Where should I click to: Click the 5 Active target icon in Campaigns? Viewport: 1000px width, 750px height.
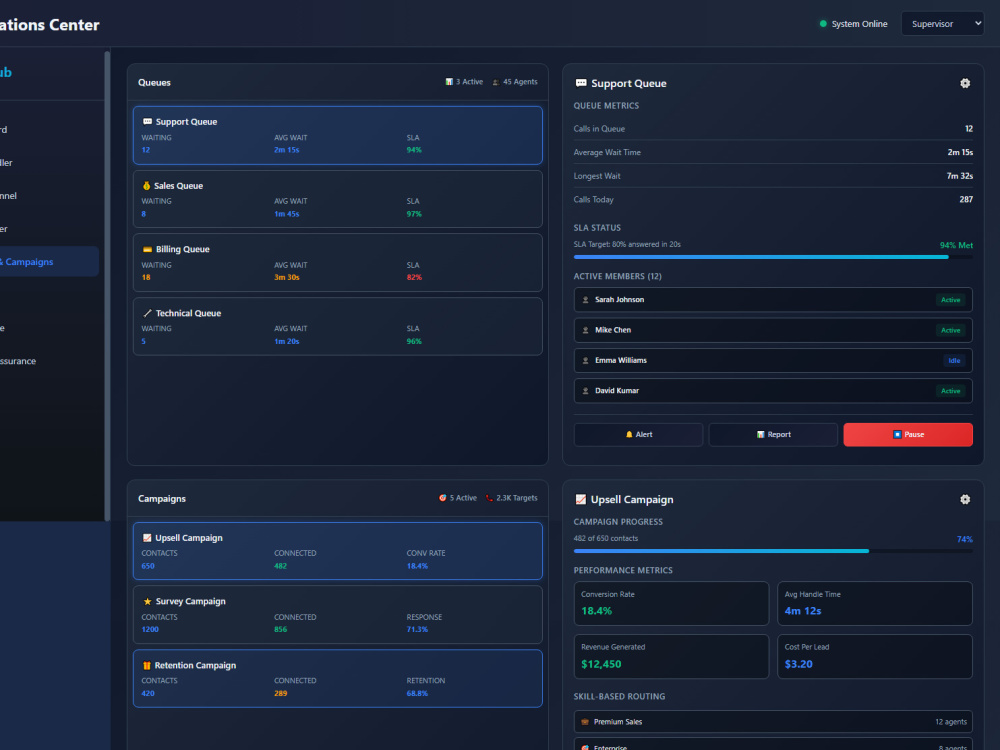point(443,498)
